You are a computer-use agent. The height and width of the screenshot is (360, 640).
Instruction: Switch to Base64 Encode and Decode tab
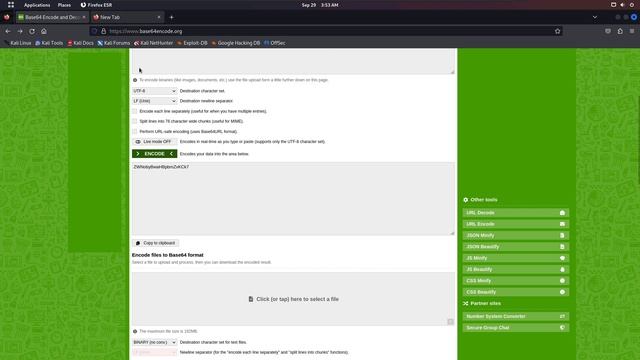tap(51, 17)
